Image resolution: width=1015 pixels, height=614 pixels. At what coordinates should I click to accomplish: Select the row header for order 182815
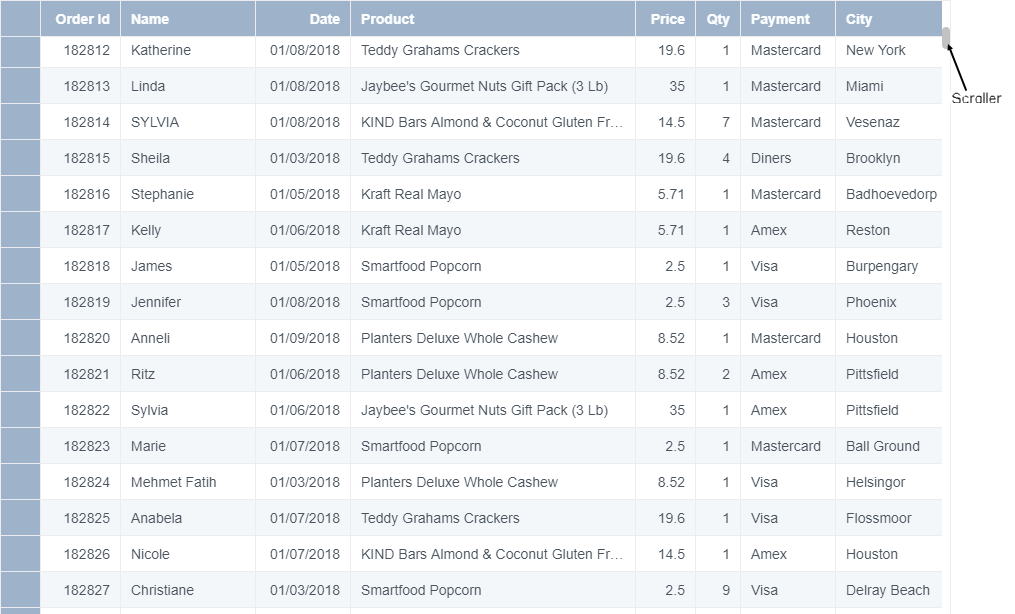tap(20, 159)
